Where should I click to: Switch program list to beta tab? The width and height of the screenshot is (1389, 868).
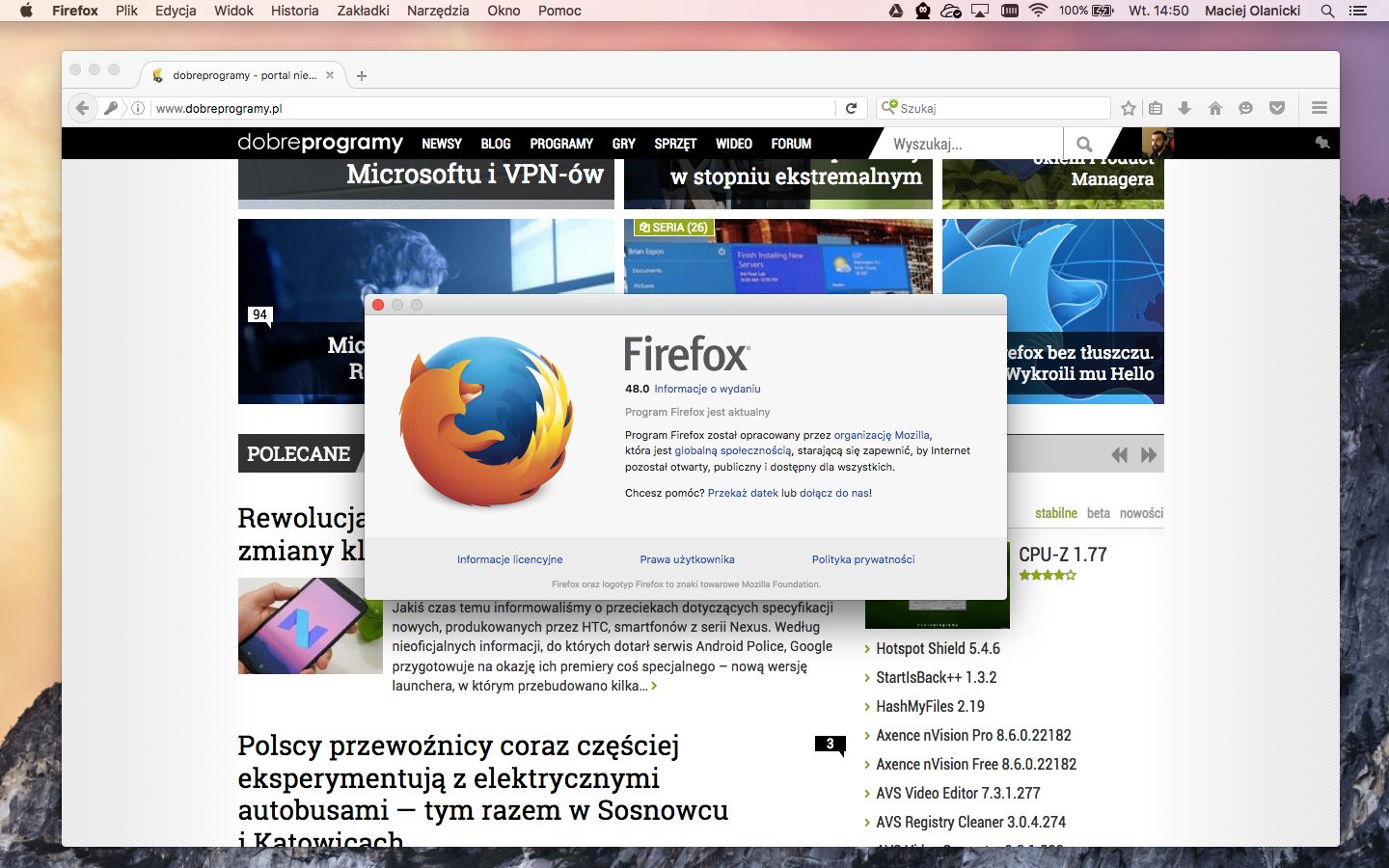(1099, 513)
